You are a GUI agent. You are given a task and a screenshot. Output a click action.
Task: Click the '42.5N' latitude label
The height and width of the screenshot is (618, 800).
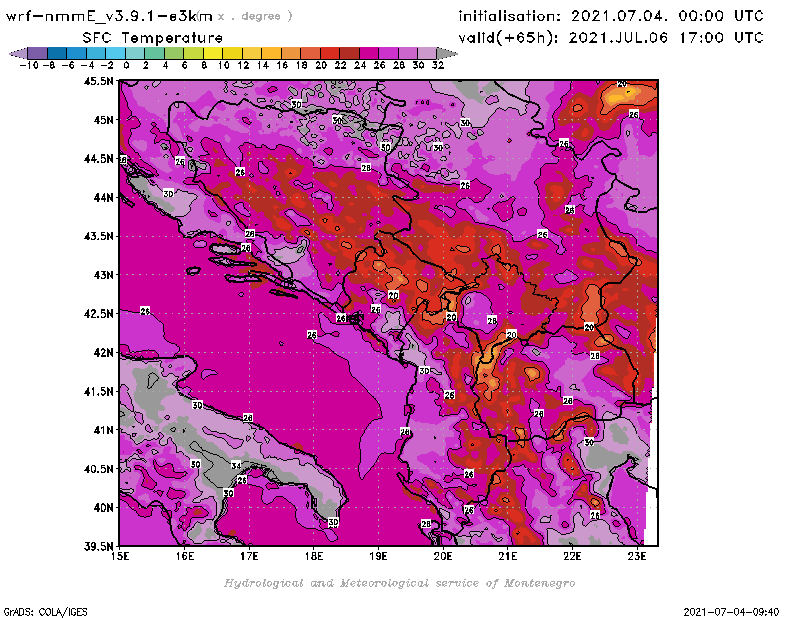(99, 314)
